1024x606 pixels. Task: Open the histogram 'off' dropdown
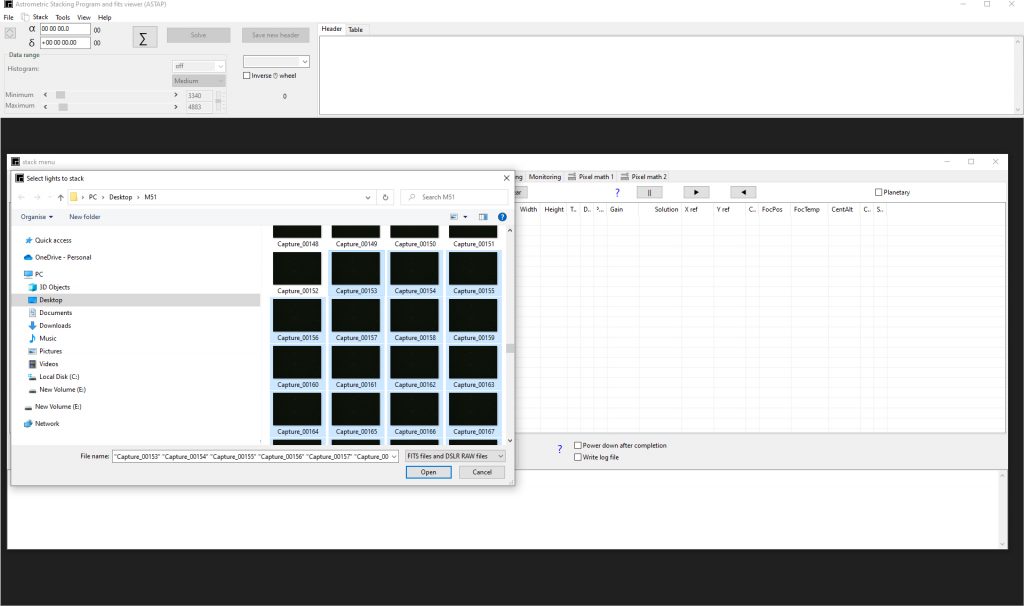coord(199,66)
